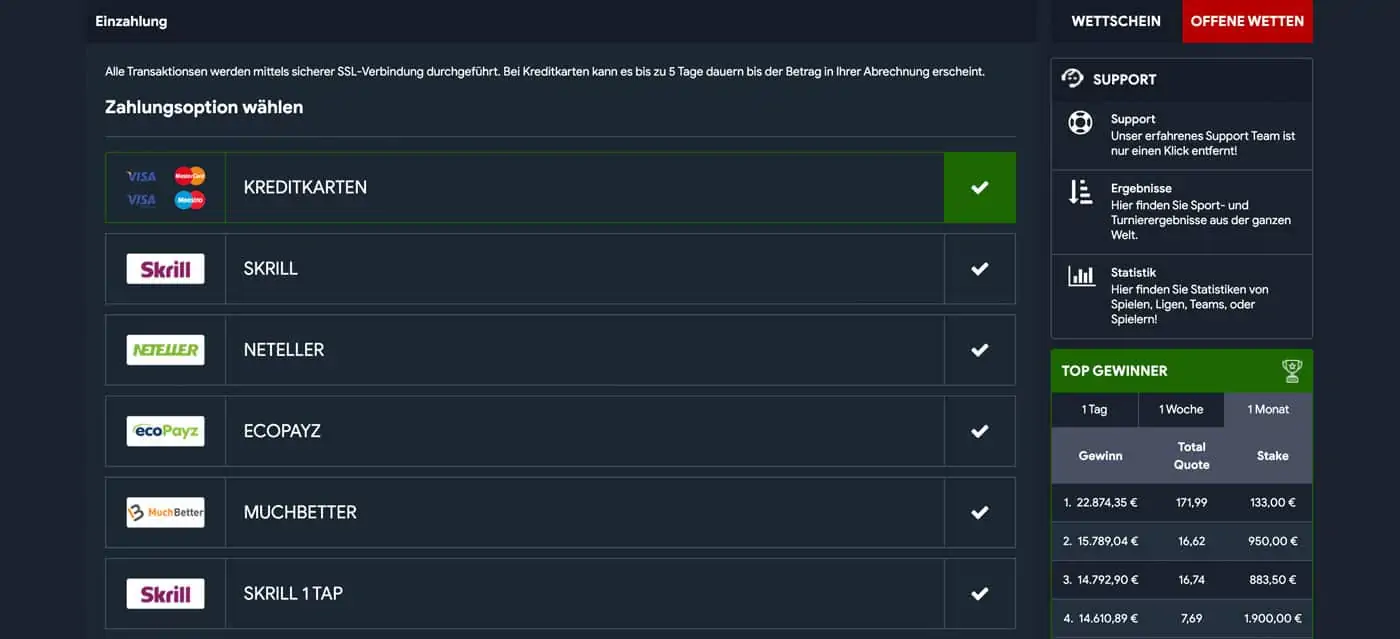1400x639 pixels.
Task: Click the TOP GEWINNER heading
Action: click(1114, 370)
